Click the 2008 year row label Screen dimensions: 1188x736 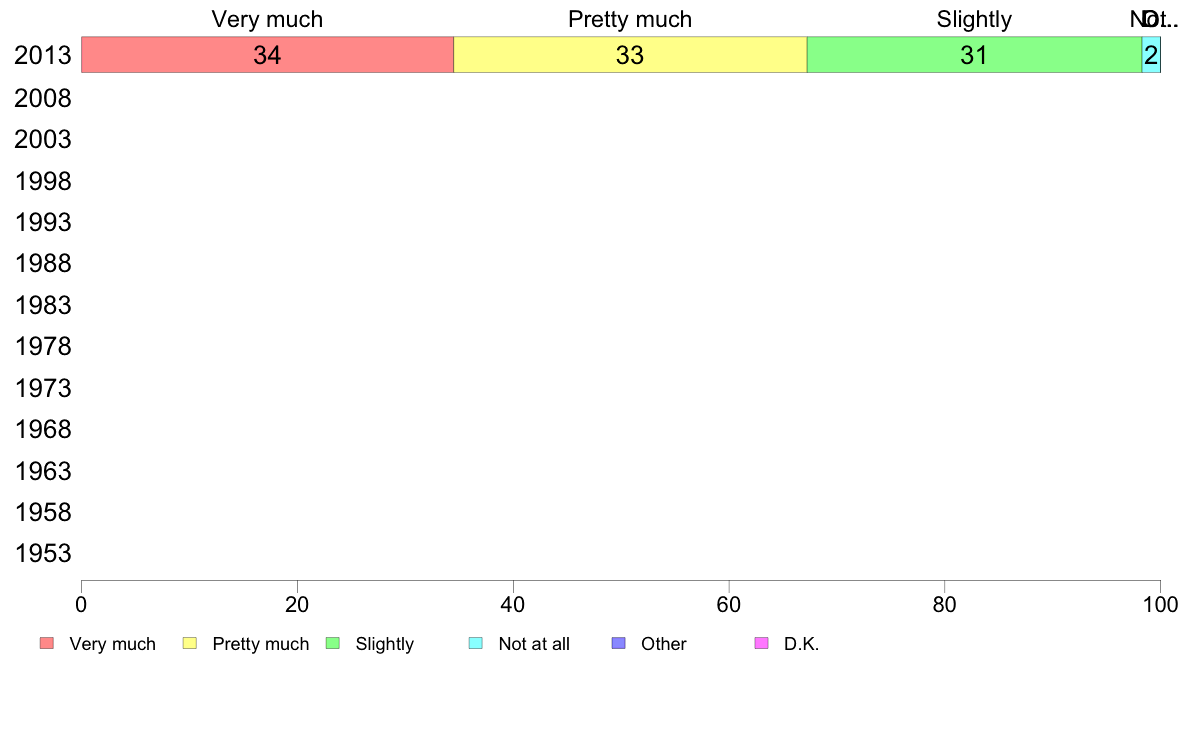(x=43, y=99)
